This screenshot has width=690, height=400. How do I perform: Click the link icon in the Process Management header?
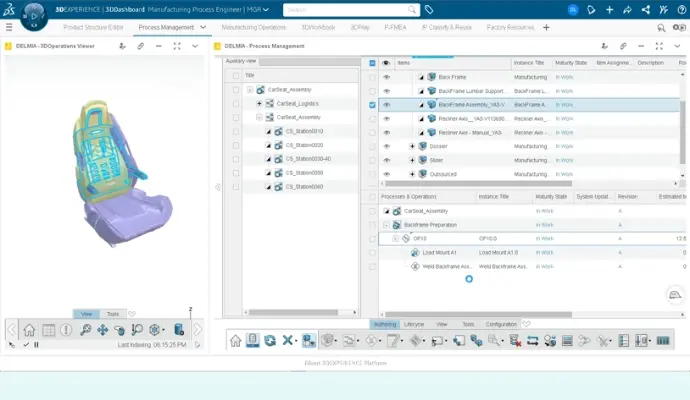[x=623, y=46]
